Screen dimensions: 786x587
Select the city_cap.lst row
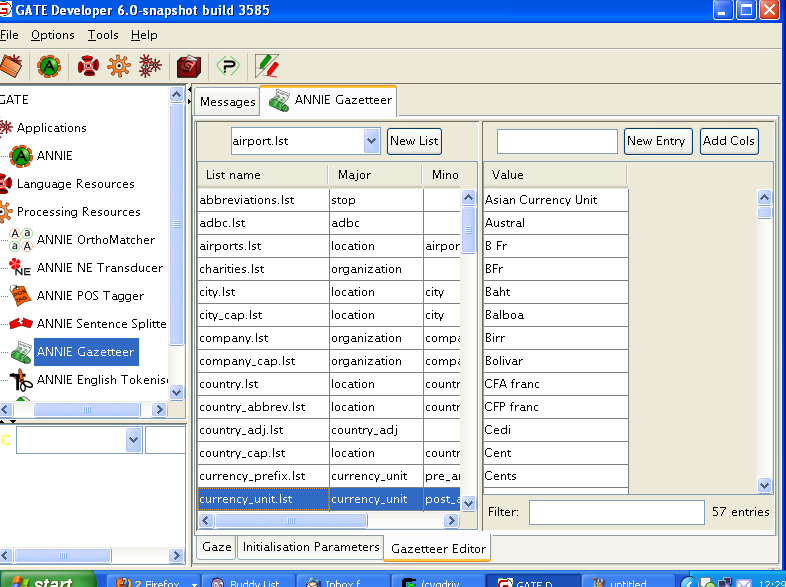[329, 315]
